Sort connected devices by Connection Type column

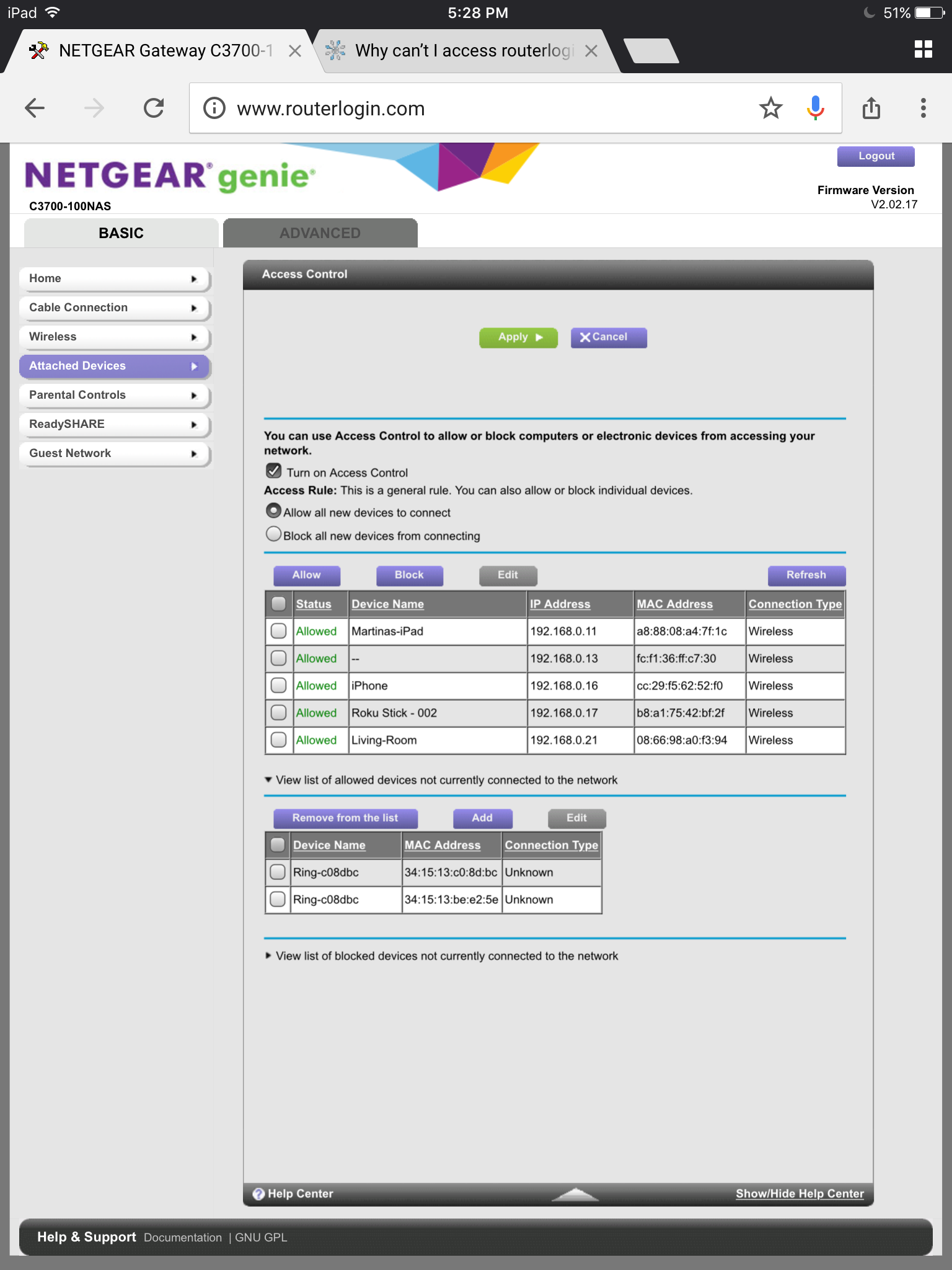coord(795,604)
